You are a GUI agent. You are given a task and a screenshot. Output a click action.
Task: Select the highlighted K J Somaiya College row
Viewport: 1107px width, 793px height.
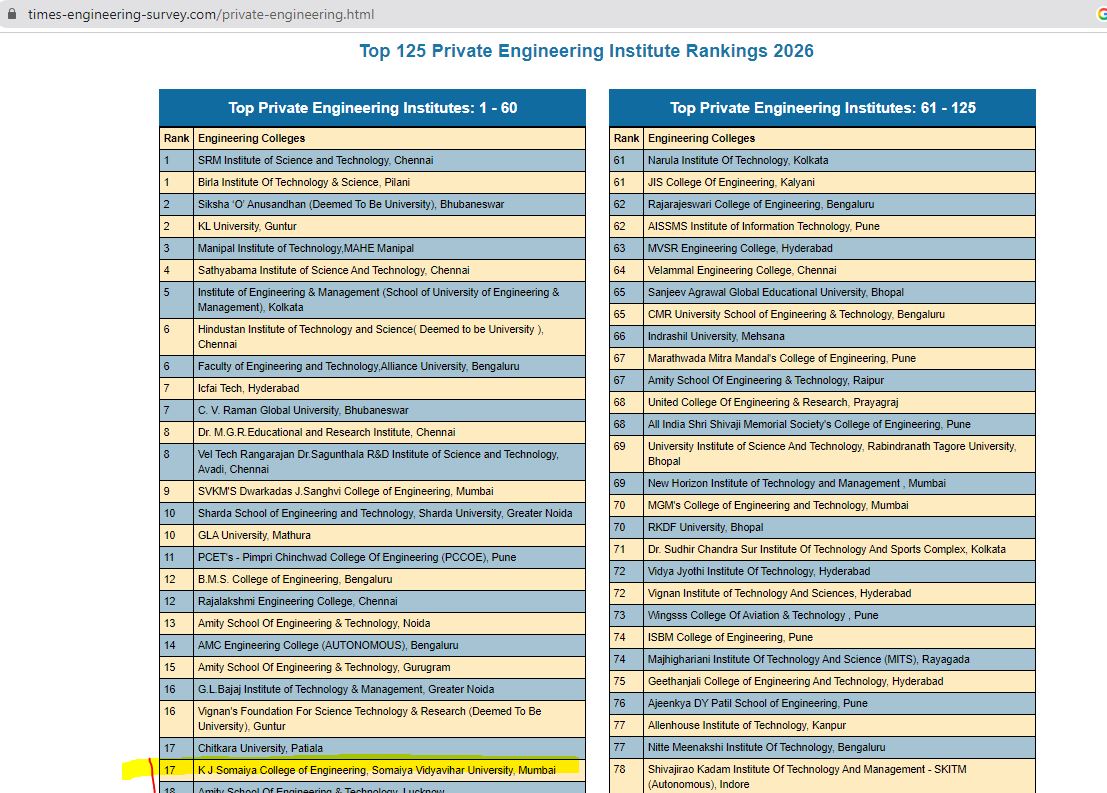coord(373,770)
